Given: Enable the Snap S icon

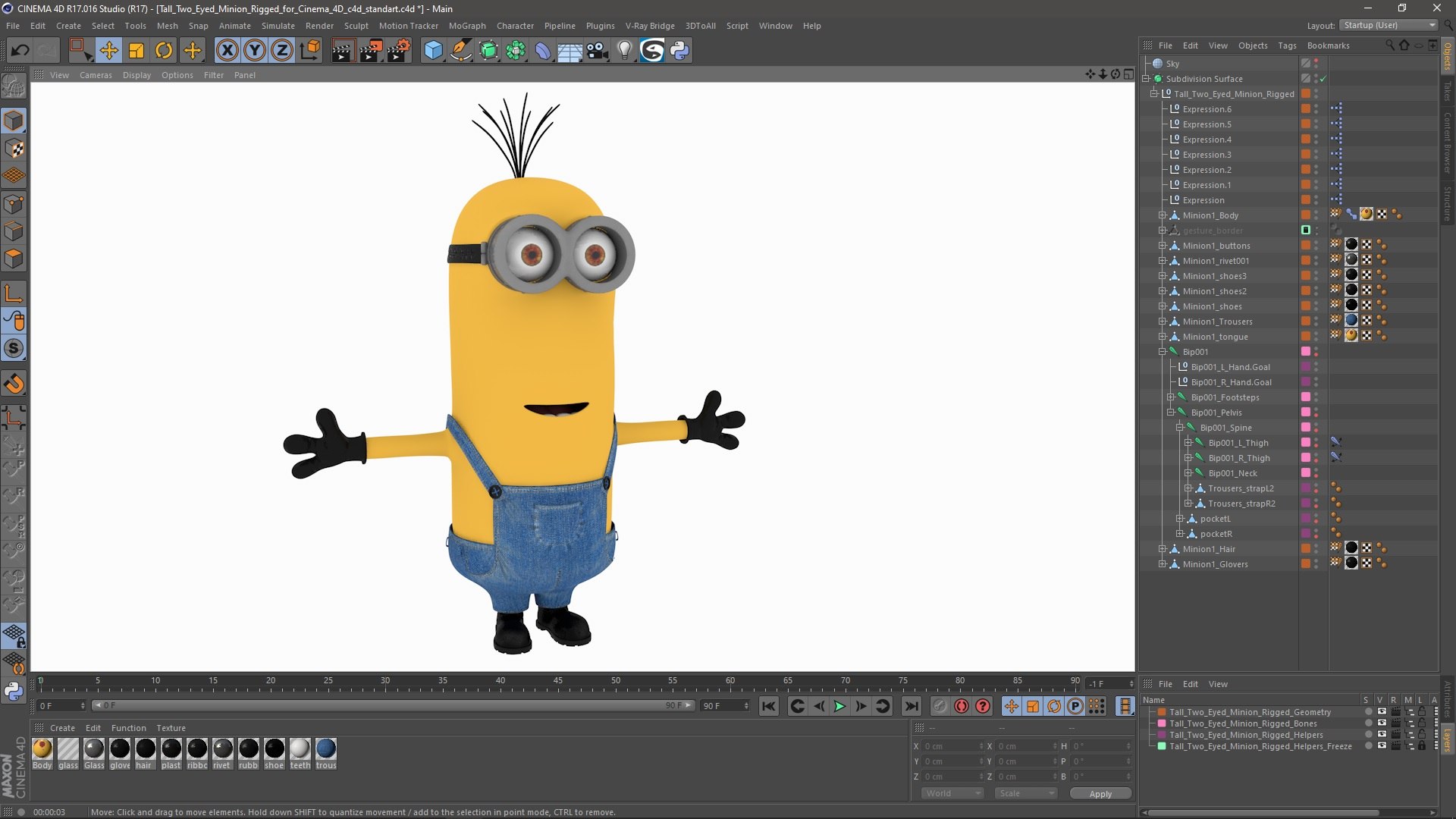Looking at the screenshot, I should coord(14,349).
